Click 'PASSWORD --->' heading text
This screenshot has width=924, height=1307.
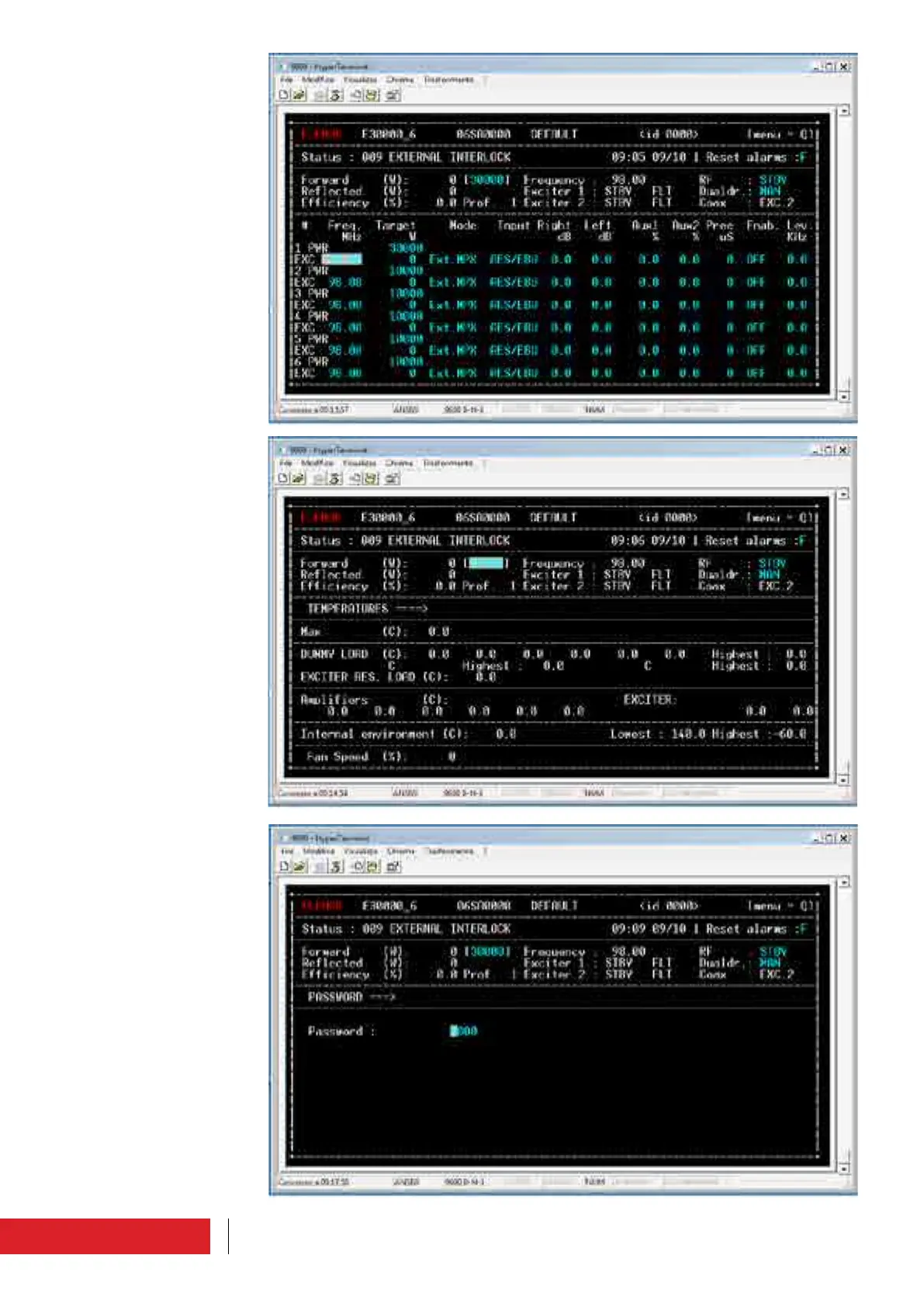(x=351, y=997)
